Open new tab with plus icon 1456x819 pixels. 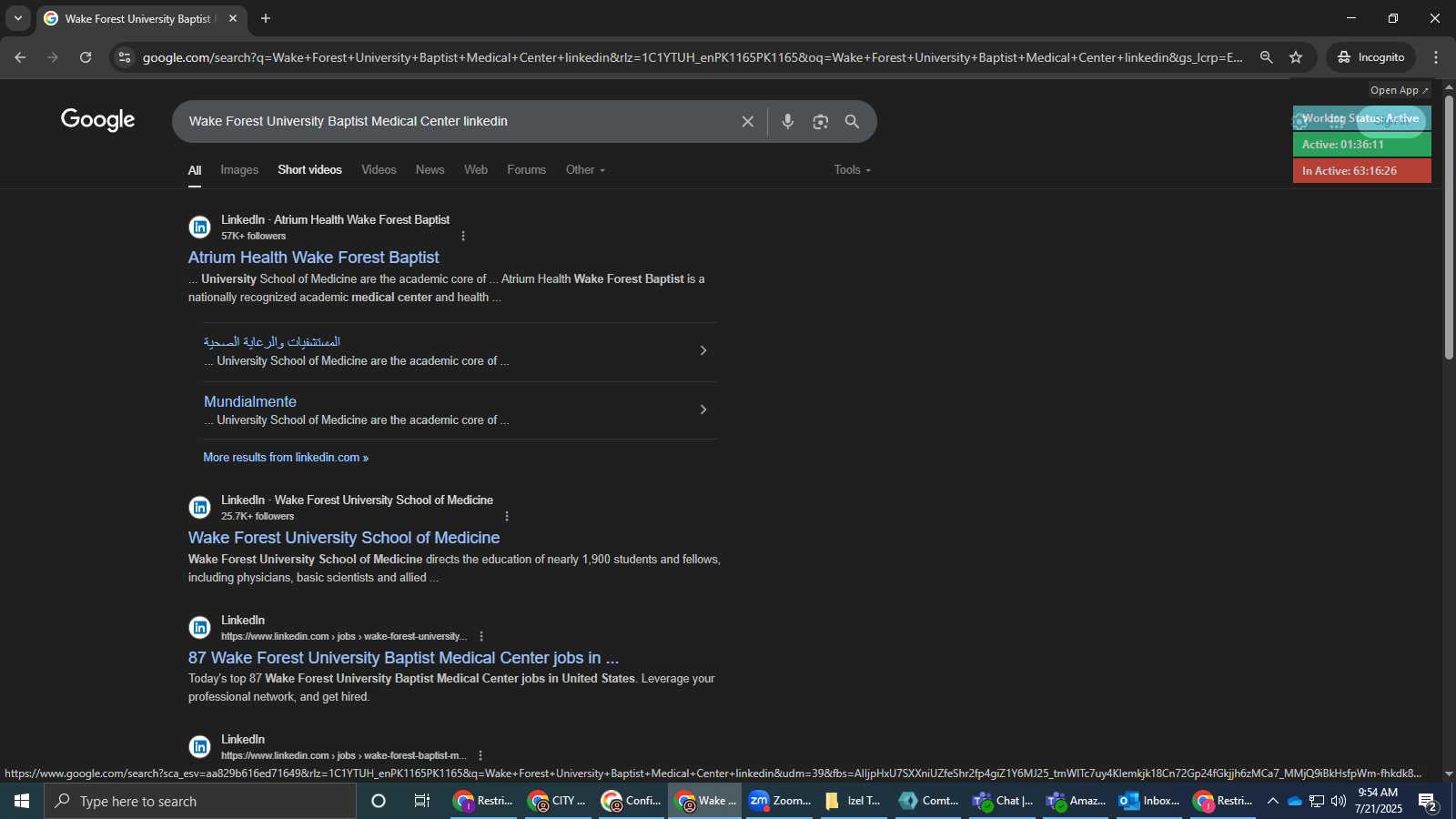tap(266, 18)
